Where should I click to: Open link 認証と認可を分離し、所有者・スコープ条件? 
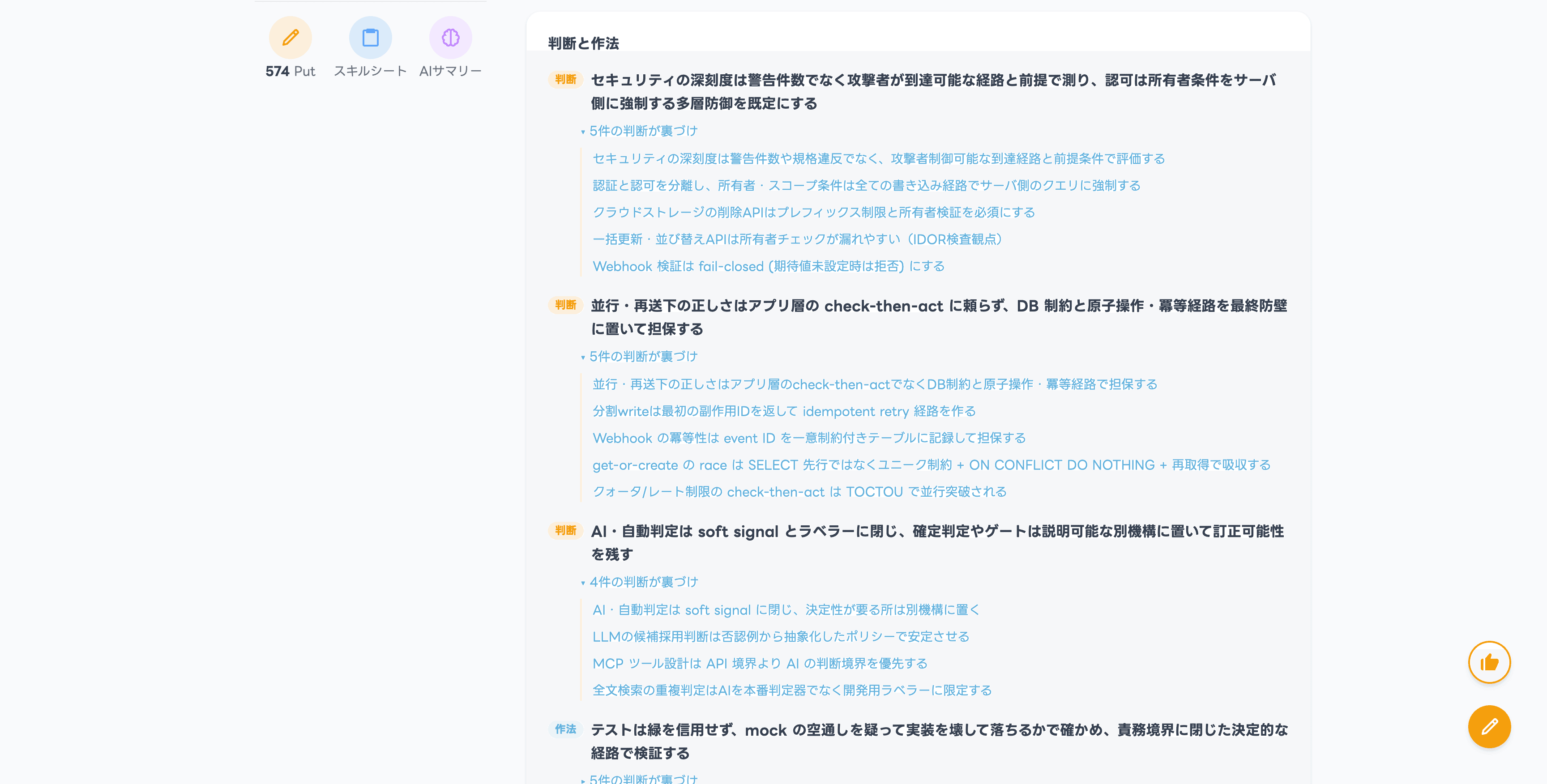867,186
